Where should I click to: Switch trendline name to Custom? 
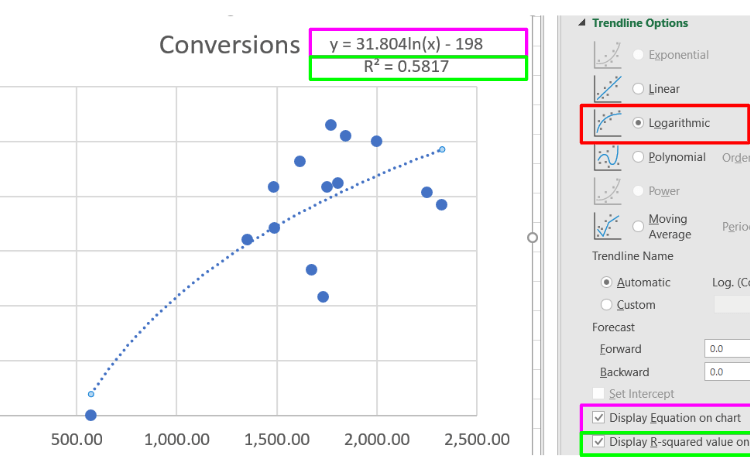tap(606, 305)
